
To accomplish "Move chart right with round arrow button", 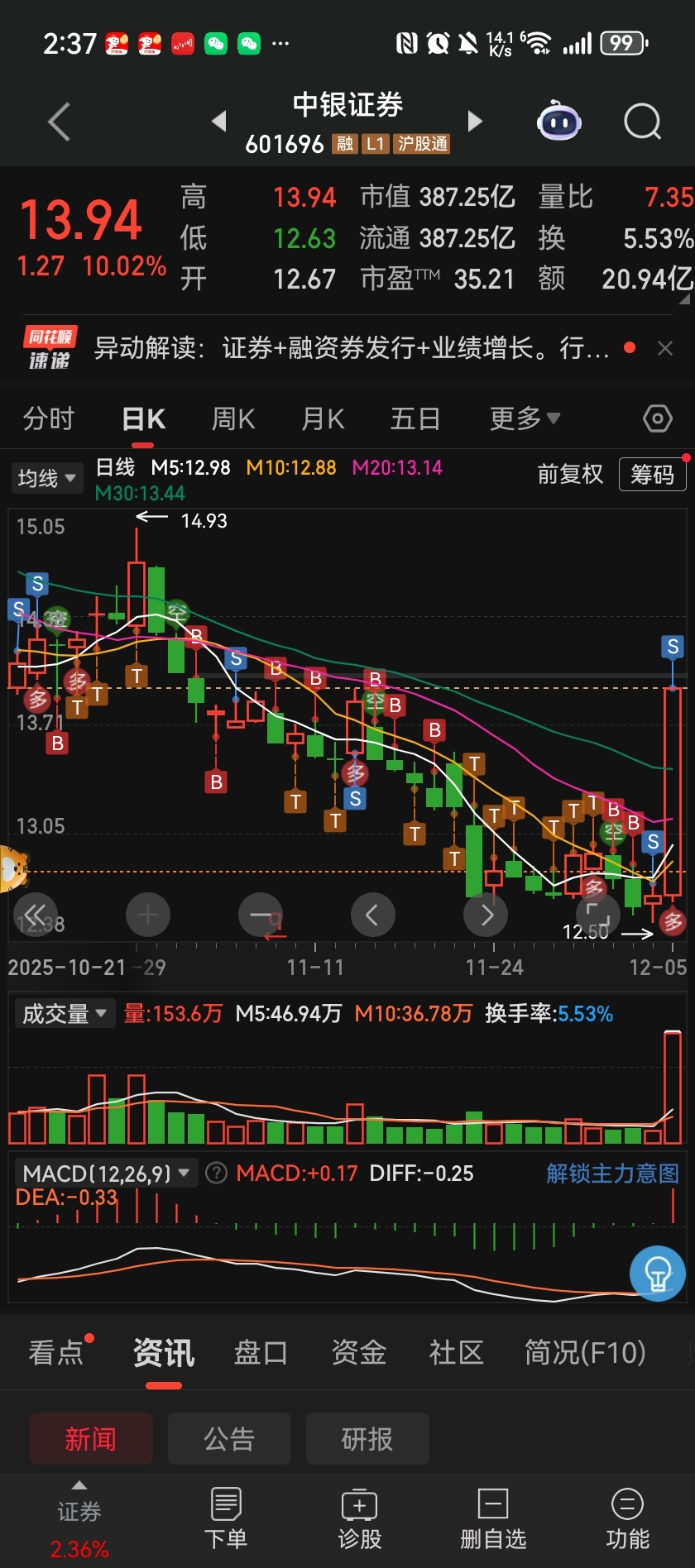I will [x=486, y=915].
